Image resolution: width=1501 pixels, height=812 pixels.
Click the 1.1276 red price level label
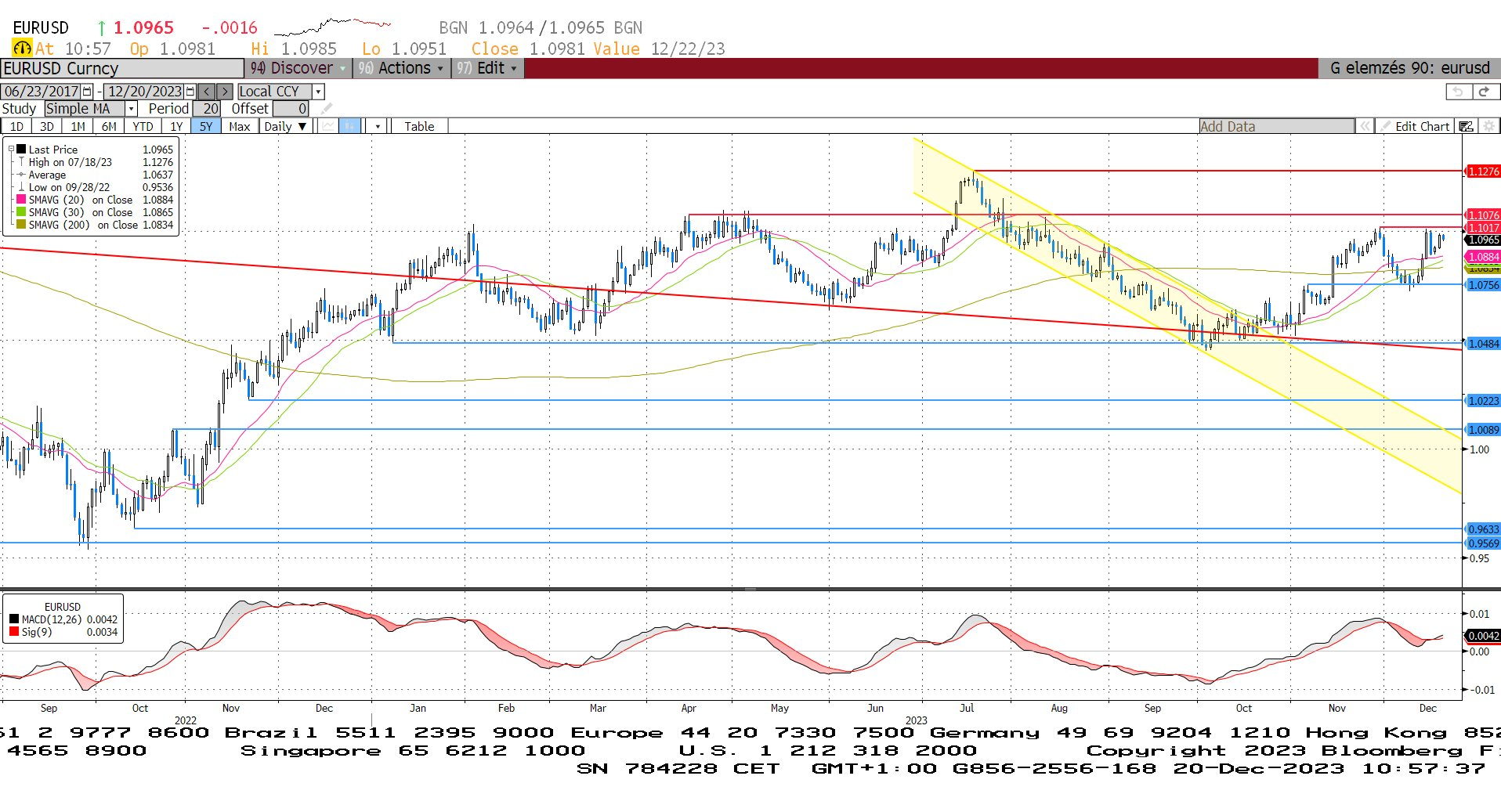(x=1482, y=171)
